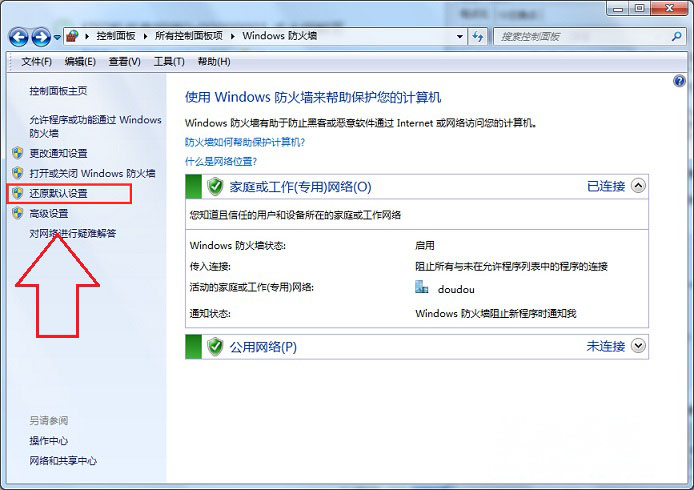The height and width of the screenshot is (490, 694).
Task: Go back with the blue Back arrow
Action: pos(19,37)
